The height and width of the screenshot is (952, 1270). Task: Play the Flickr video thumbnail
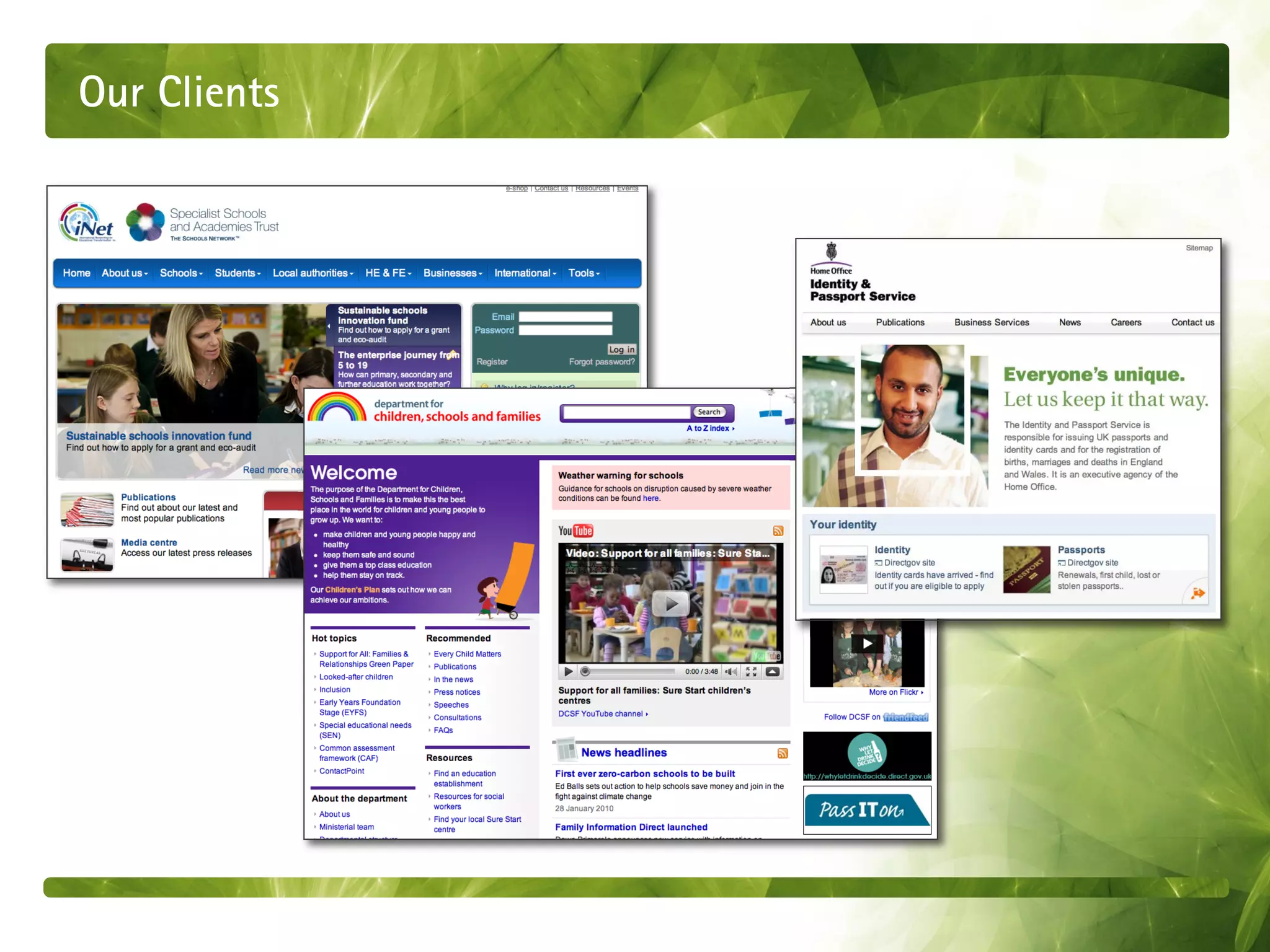[x=867, y=643]
